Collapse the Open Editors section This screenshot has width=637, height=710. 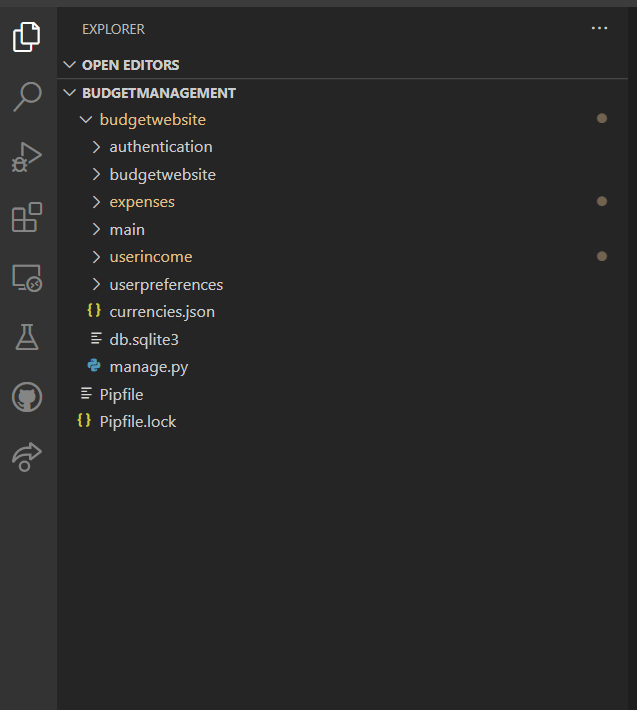[69, 65]
